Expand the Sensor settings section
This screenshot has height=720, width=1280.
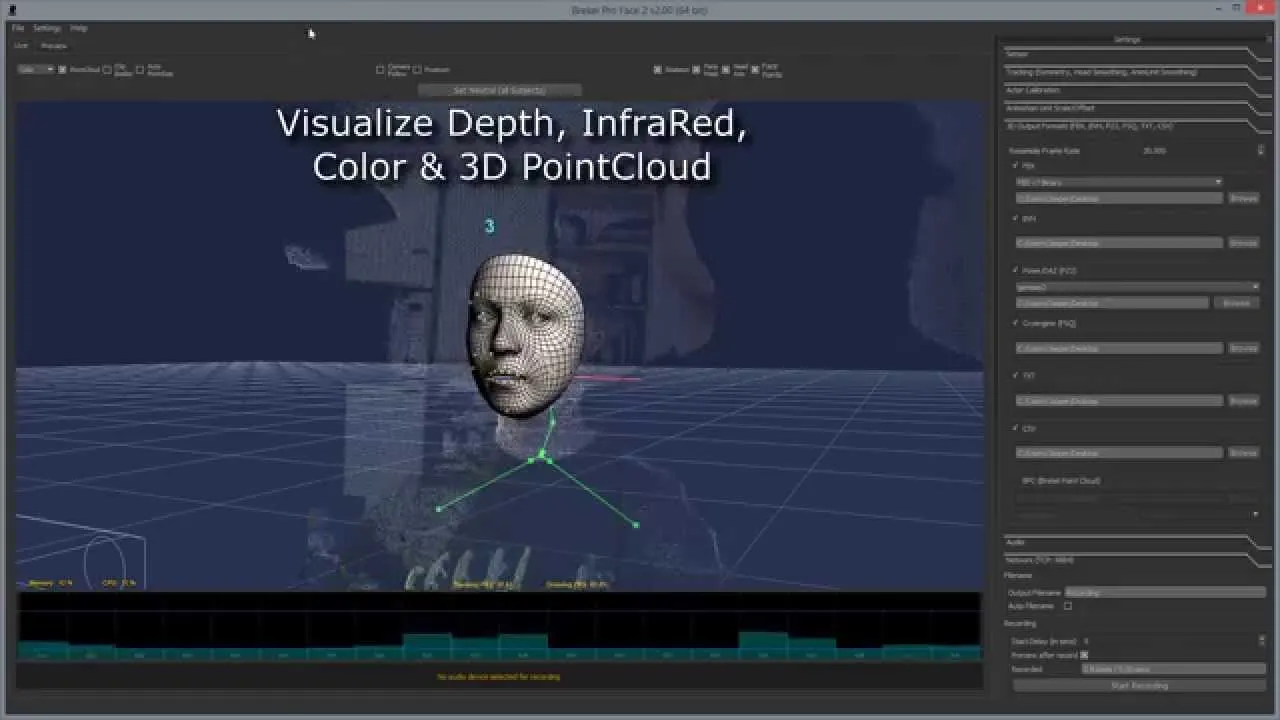click(x=1136, y=54)
